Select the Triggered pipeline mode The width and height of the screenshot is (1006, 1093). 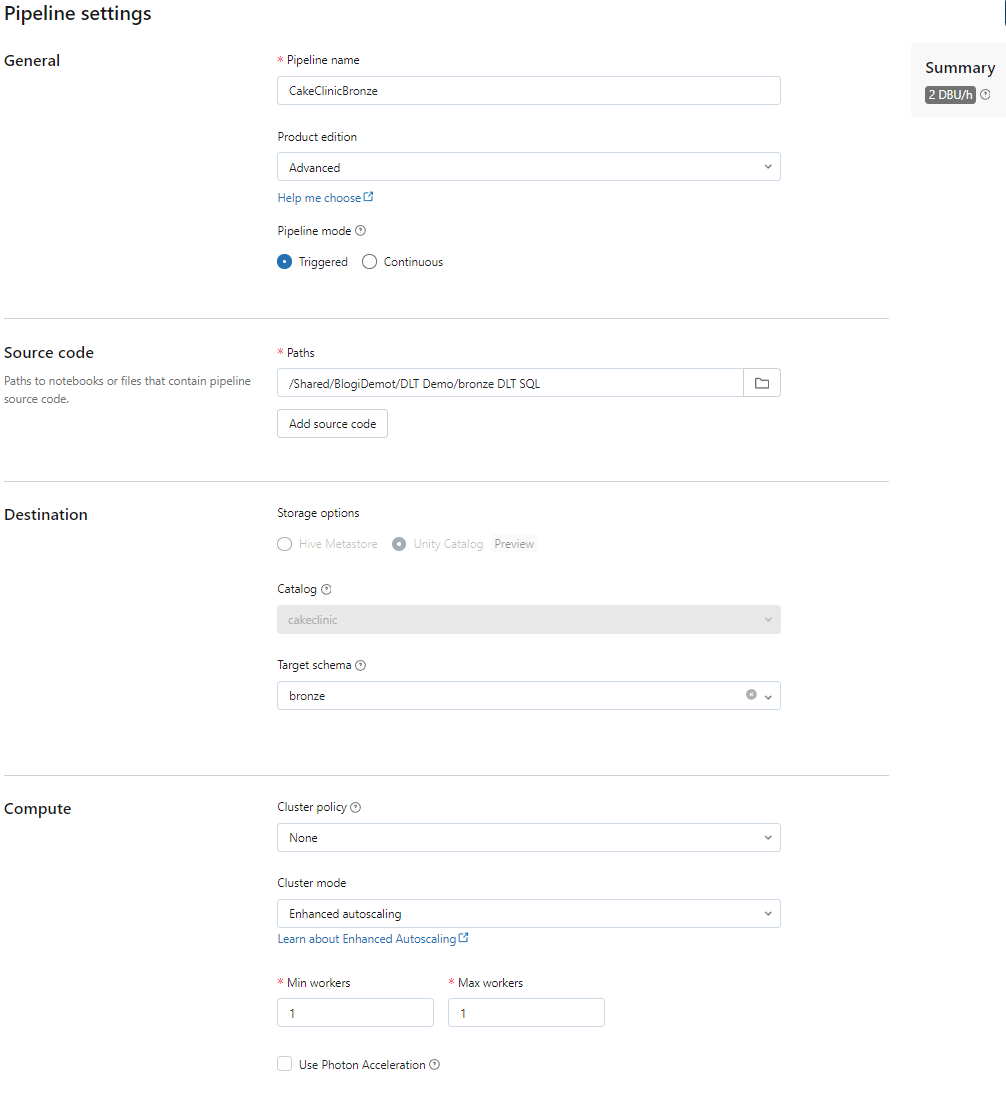point(285,262)
